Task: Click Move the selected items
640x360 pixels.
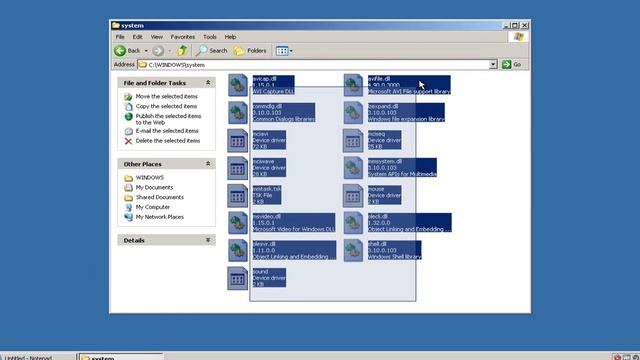Action: point(167,96)
